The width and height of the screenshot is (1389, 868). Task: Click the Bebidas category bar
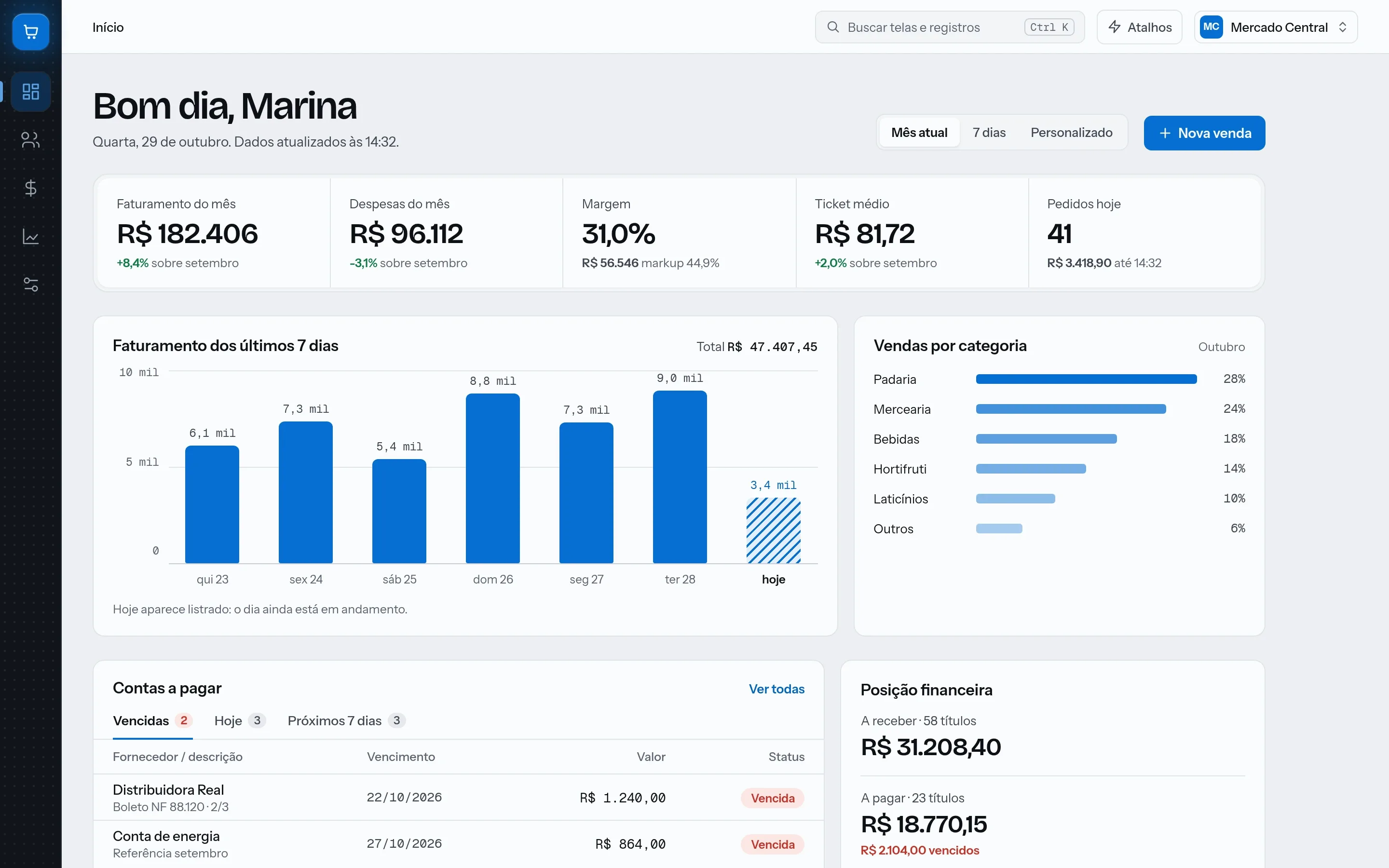coord(1046,439)
